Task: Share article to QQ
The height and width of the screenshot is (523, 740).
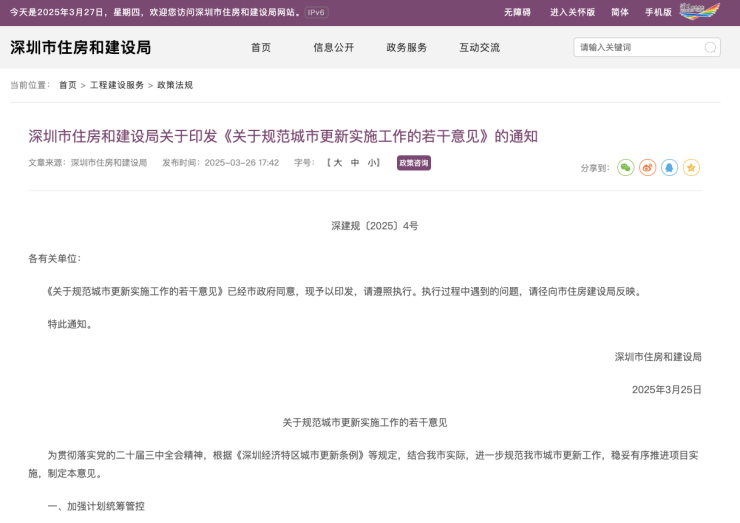Action: [x=669, y=168]
